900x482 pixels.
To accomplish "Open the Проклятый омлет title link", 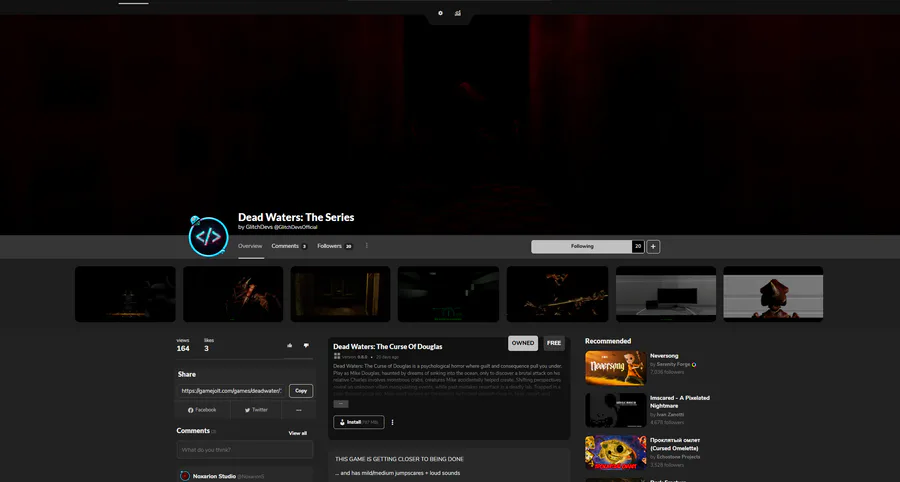I will tap(675, 444).
